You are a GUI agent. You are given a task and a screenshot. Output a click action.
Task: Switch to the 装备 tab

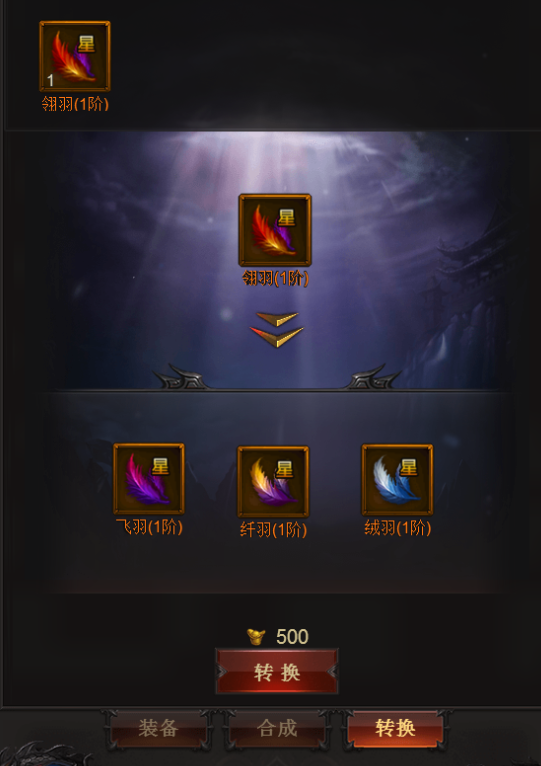click(x=158, y=728)
